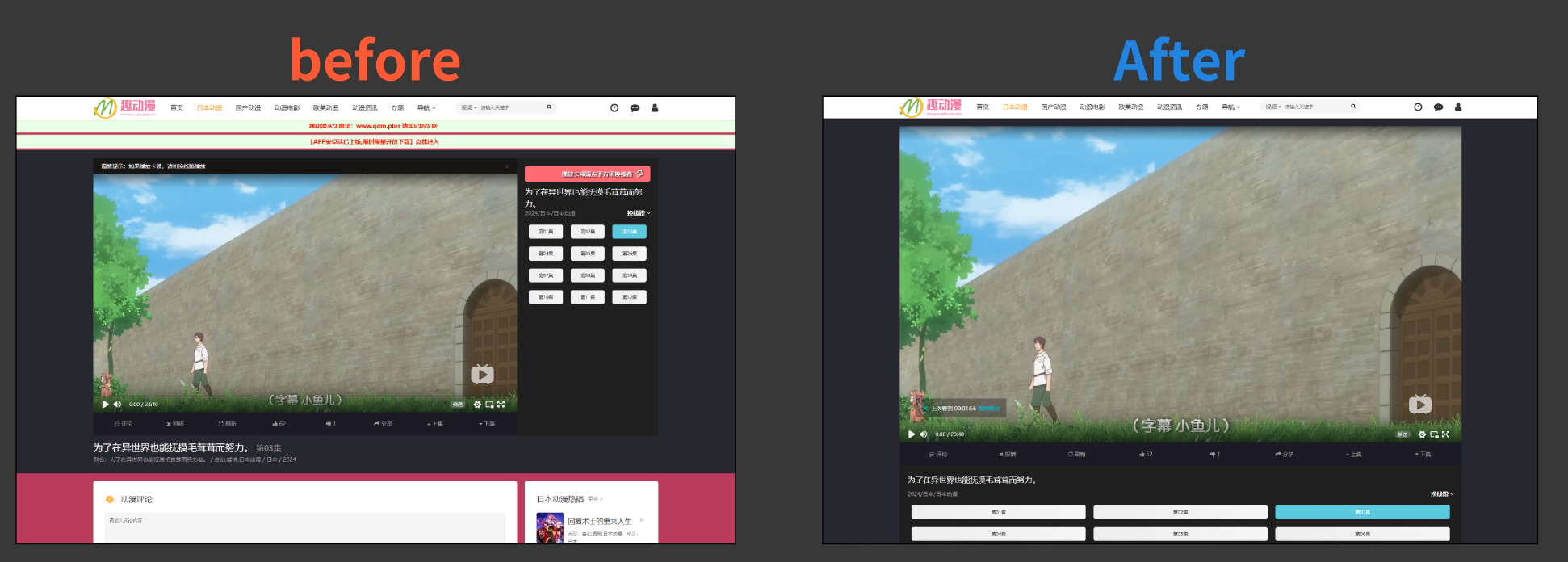The height and width of the screenshot is (562, 1568).
Task: Open user account icon in After screenshot
Action: [x=1458, y=107]
